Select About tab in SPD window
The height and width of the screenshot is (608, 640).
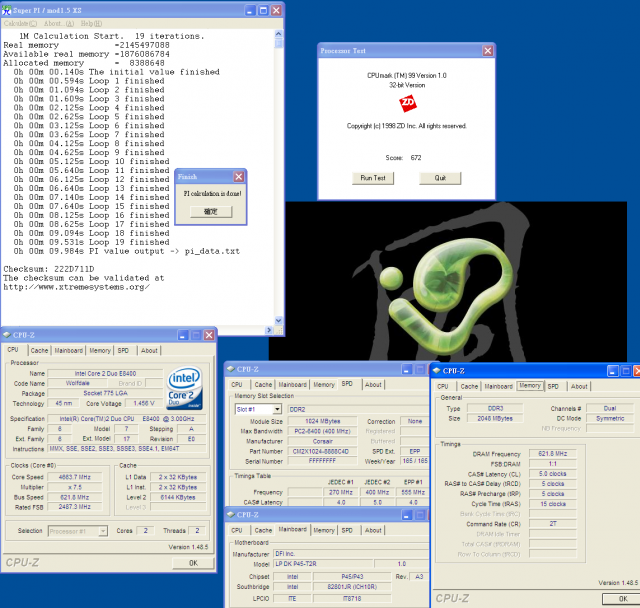pyautogui.click(x=373, y=385)
